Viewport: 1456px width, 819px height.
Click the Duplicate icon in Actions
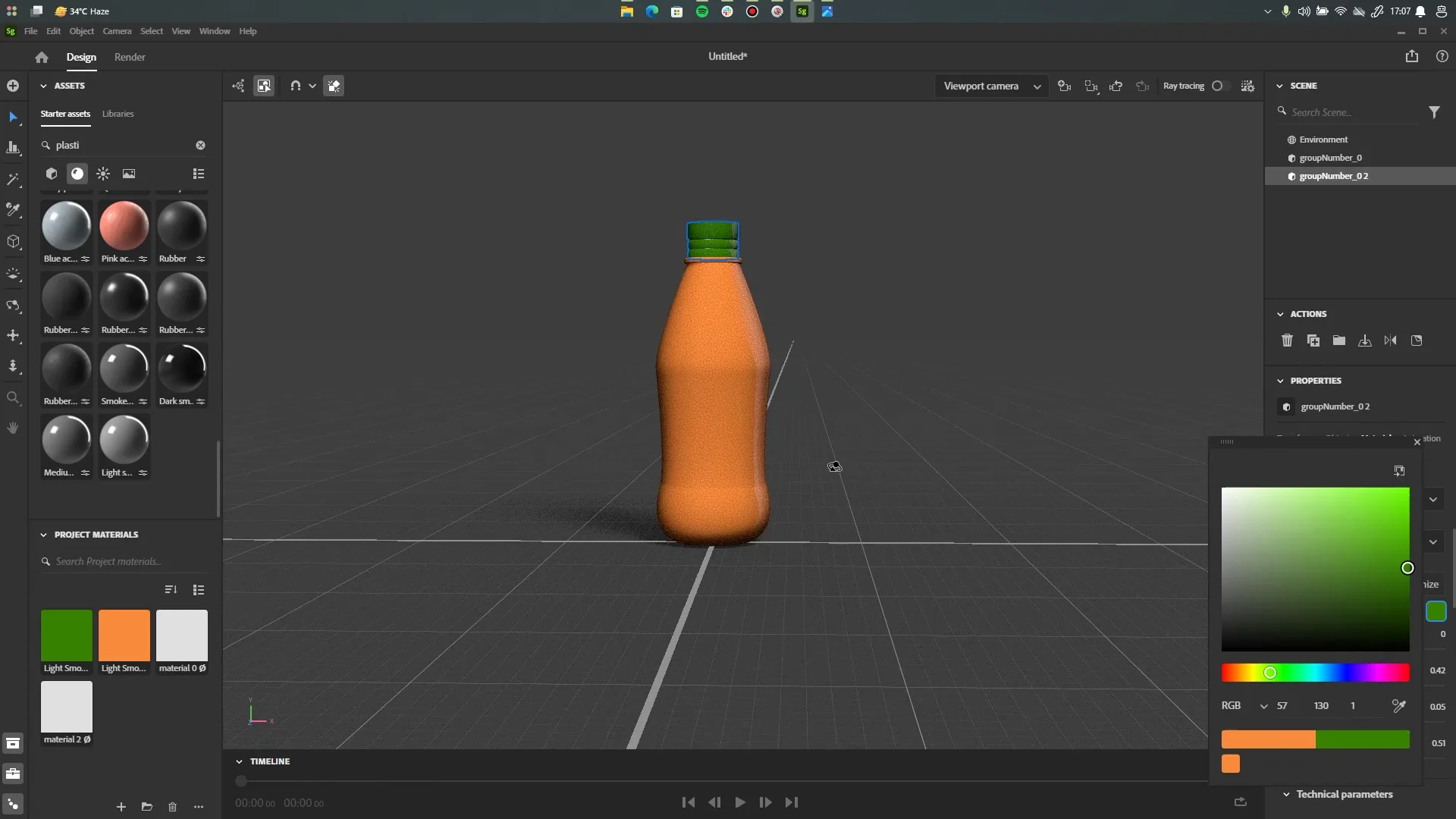tap(1313, 340)
